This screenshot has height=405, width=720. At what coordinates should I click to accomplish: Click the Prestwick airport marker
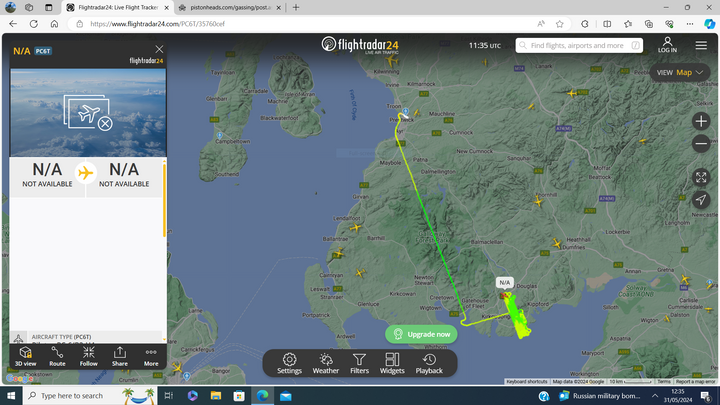405,112
